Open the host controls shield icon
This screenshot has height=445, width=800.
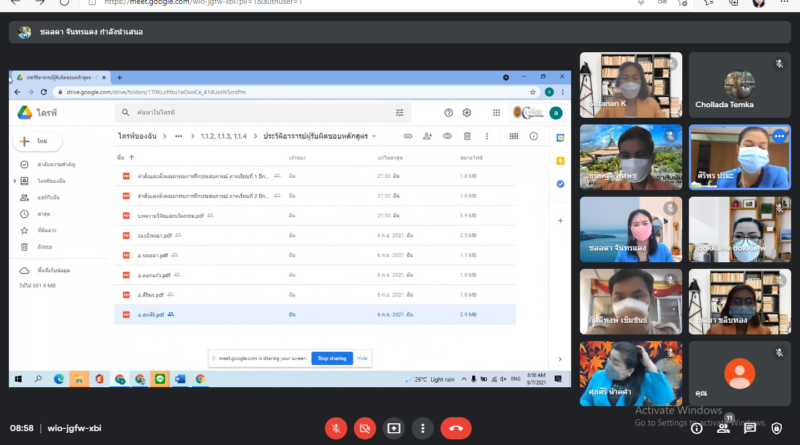778,428
